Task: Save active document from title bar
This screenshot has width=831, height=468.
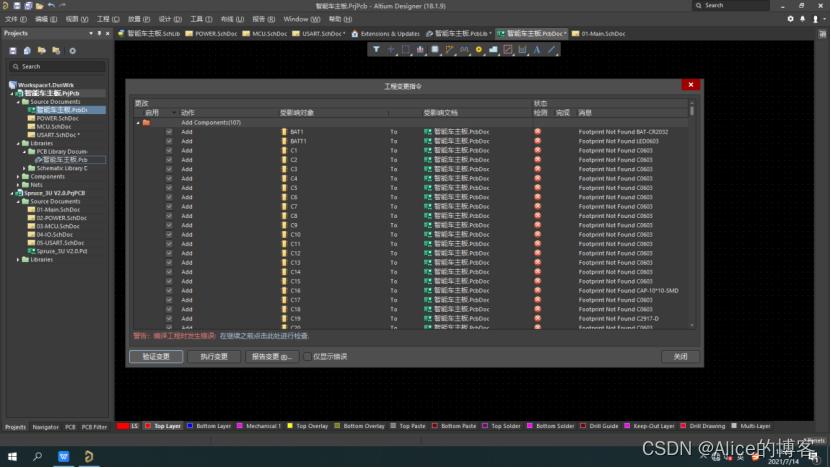Action: [x=17, y=6]
